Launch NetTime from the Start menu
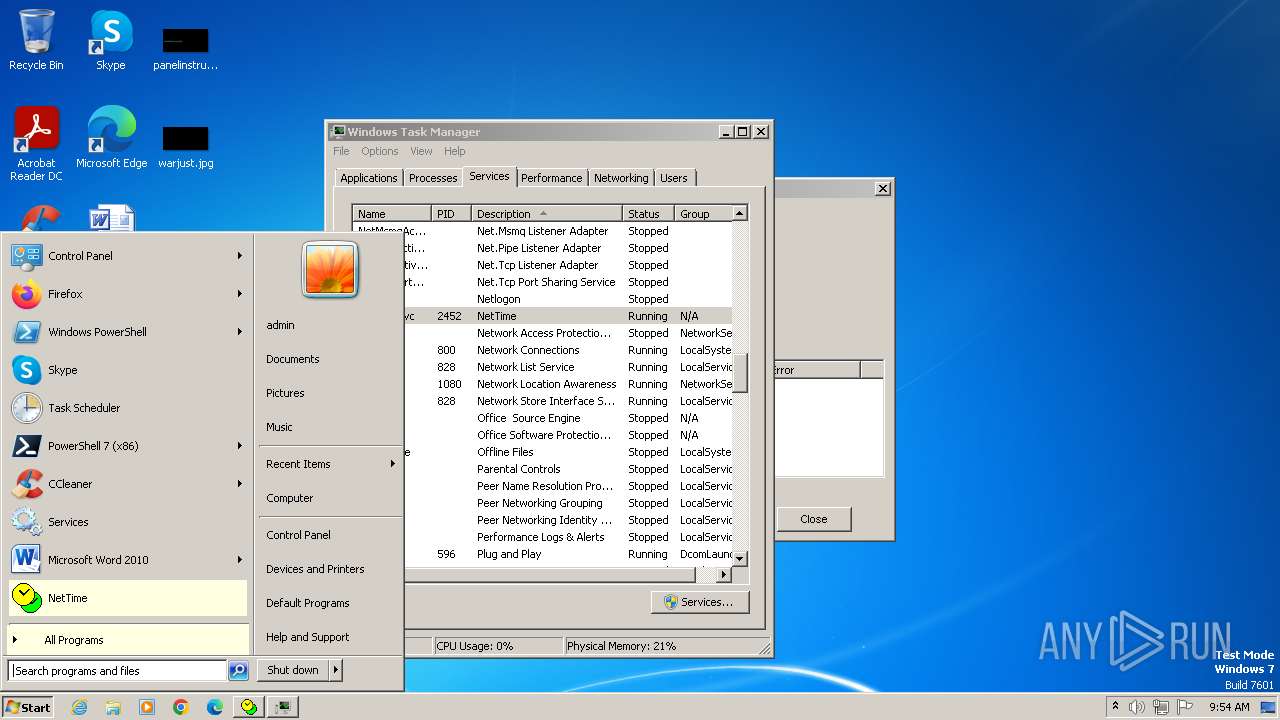The image size is (1280, 720). pyautogui.click(x=127, y=598)
